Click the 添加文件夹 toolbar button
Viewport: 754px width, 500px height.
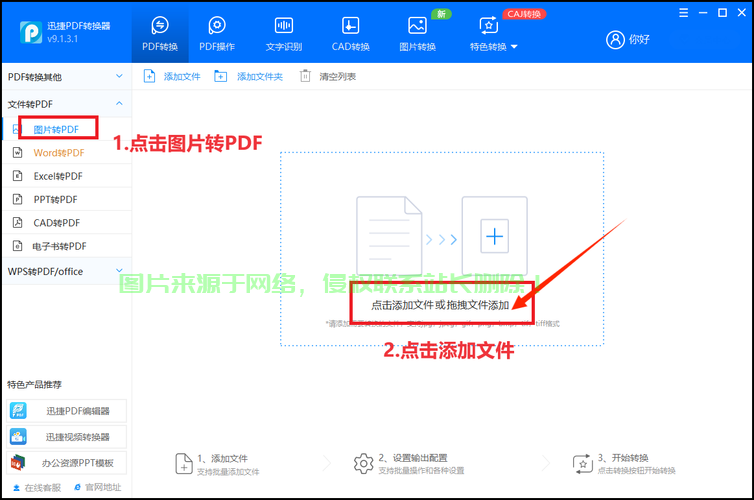click(249, 76)
